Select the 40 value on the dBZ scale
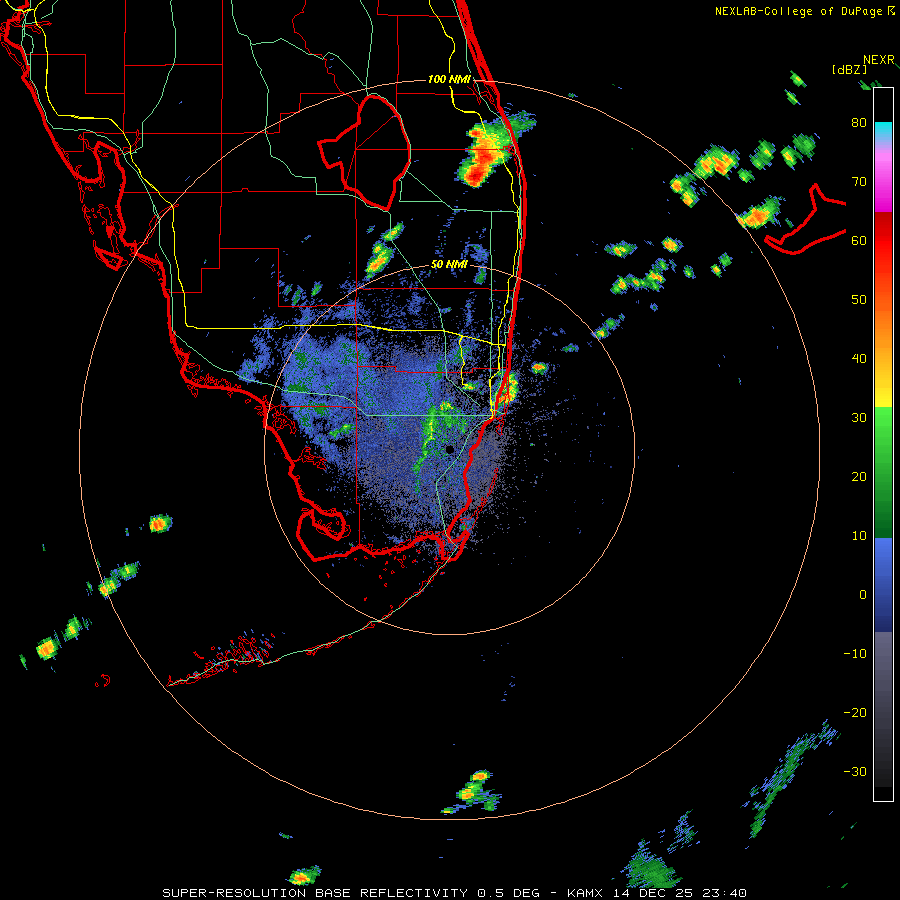The image size is (900, 900). pos(859,359)
